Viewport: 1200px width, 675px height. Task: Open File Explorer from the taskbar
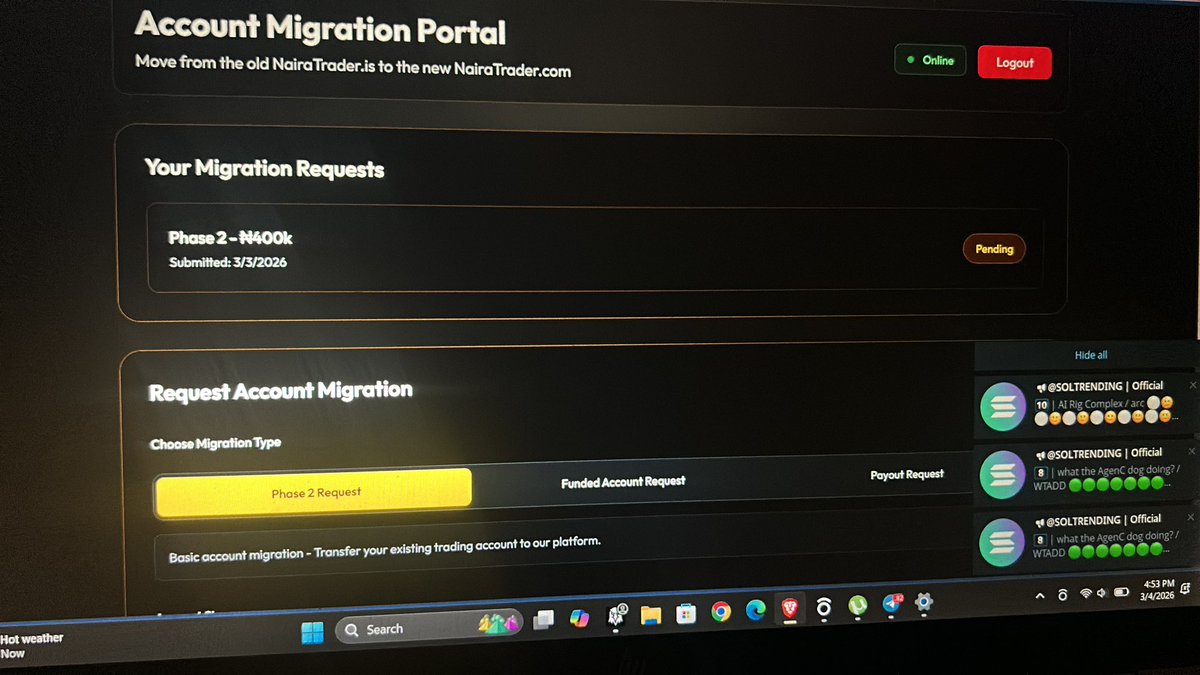coord(651,614)
